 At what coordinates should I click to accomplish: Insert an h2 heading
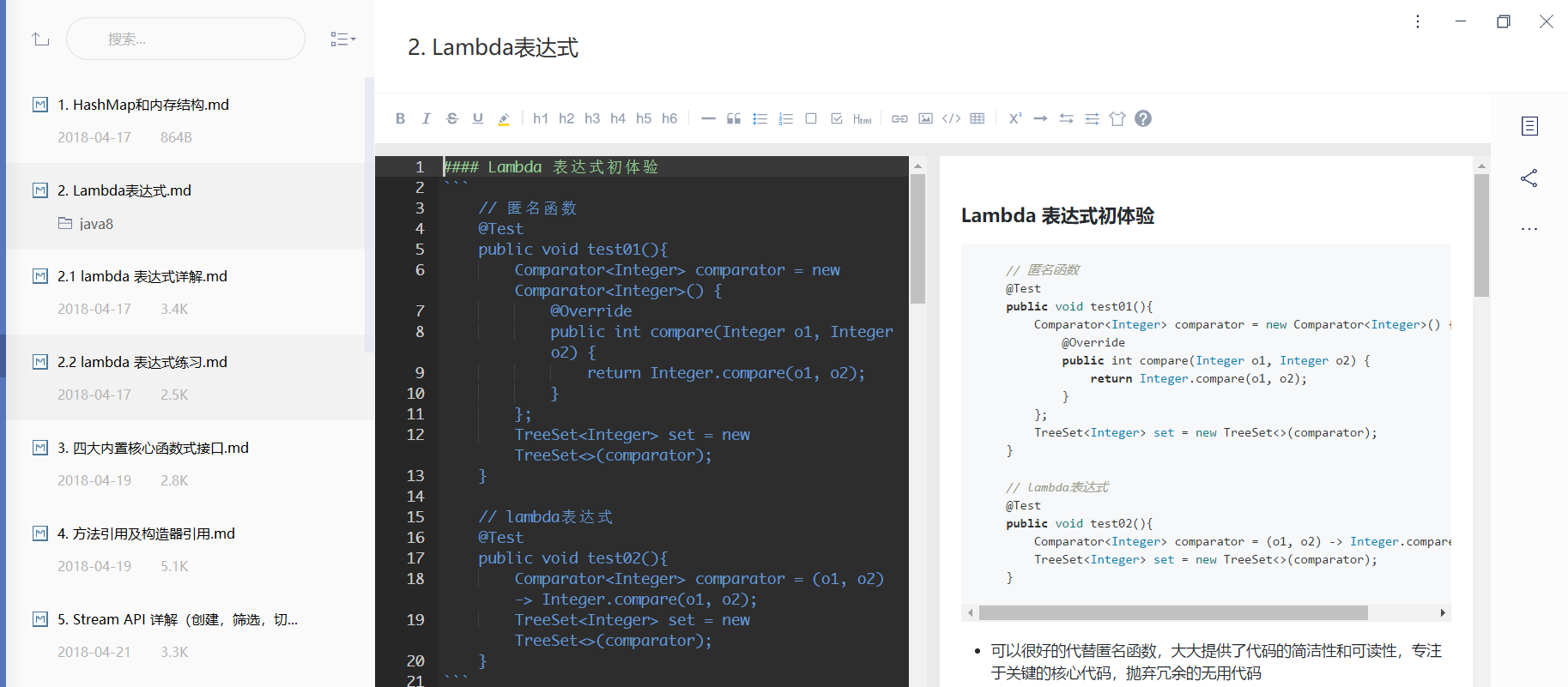[566, 118]
